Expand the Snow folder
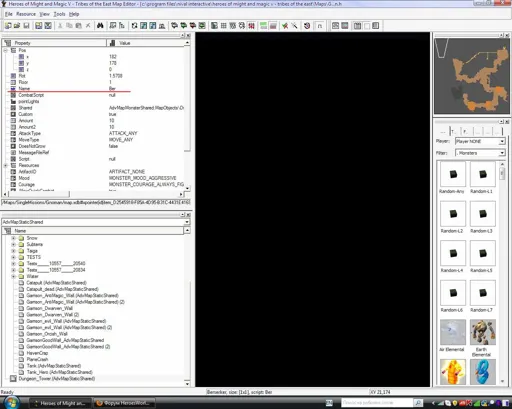 [13, 238]
